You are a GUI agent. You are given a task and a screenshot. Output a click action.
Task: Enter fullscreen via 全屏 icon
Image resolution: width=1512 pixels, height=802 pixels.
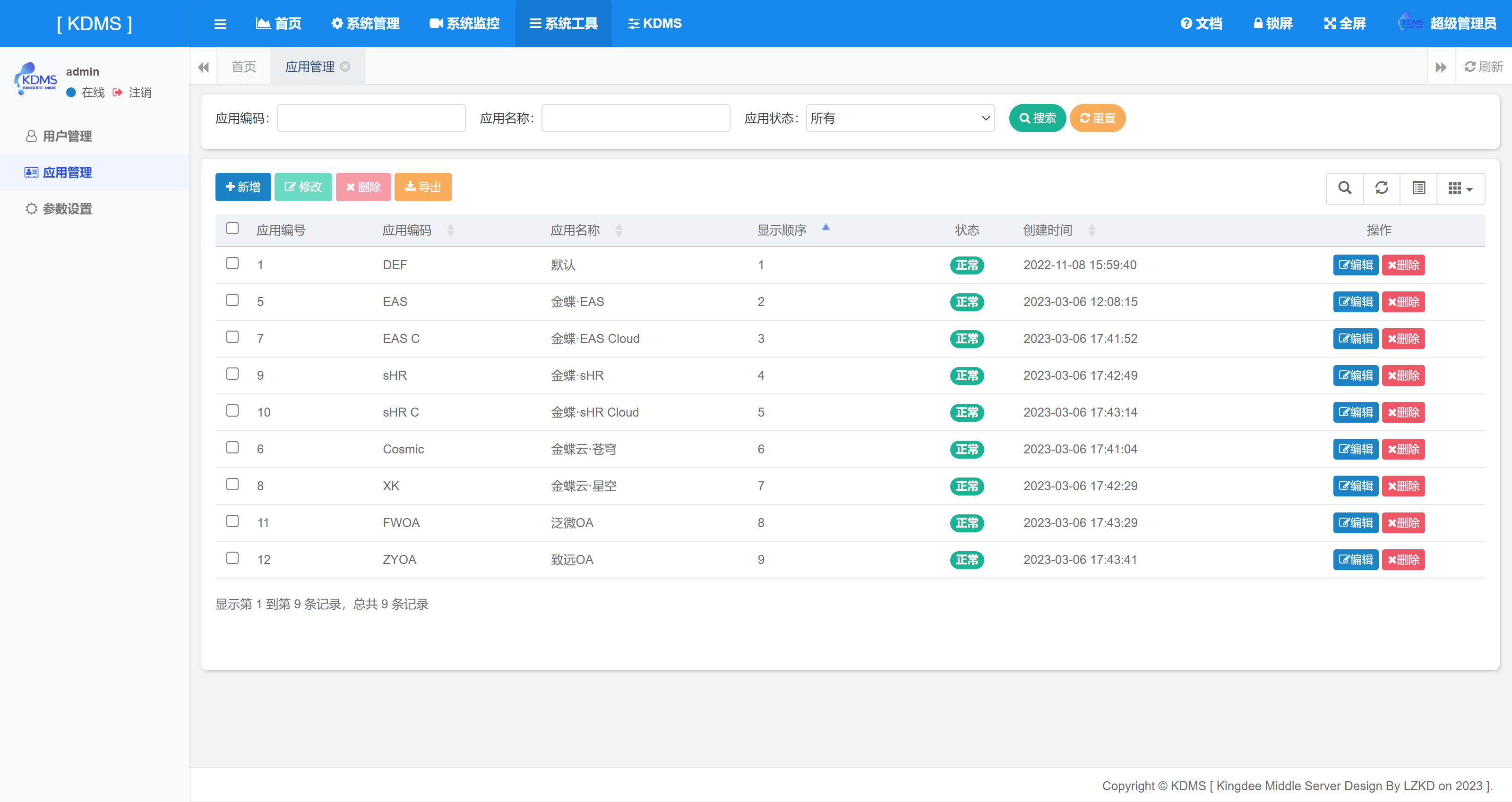click(x=1330, y=24)
